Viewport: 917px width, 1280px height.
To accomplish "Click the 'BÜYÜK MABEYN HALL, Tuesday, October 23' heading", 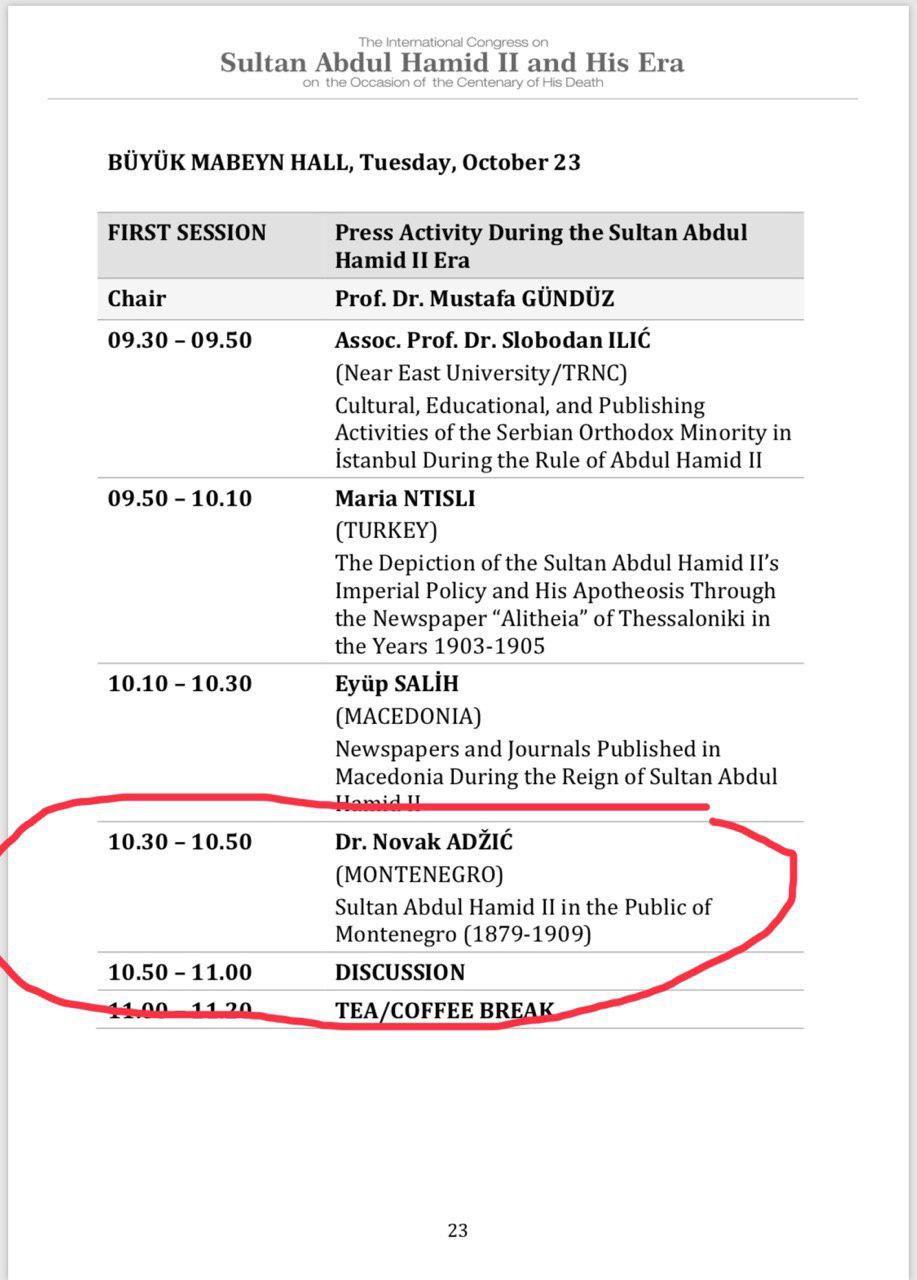I will (x=344, y=163).
